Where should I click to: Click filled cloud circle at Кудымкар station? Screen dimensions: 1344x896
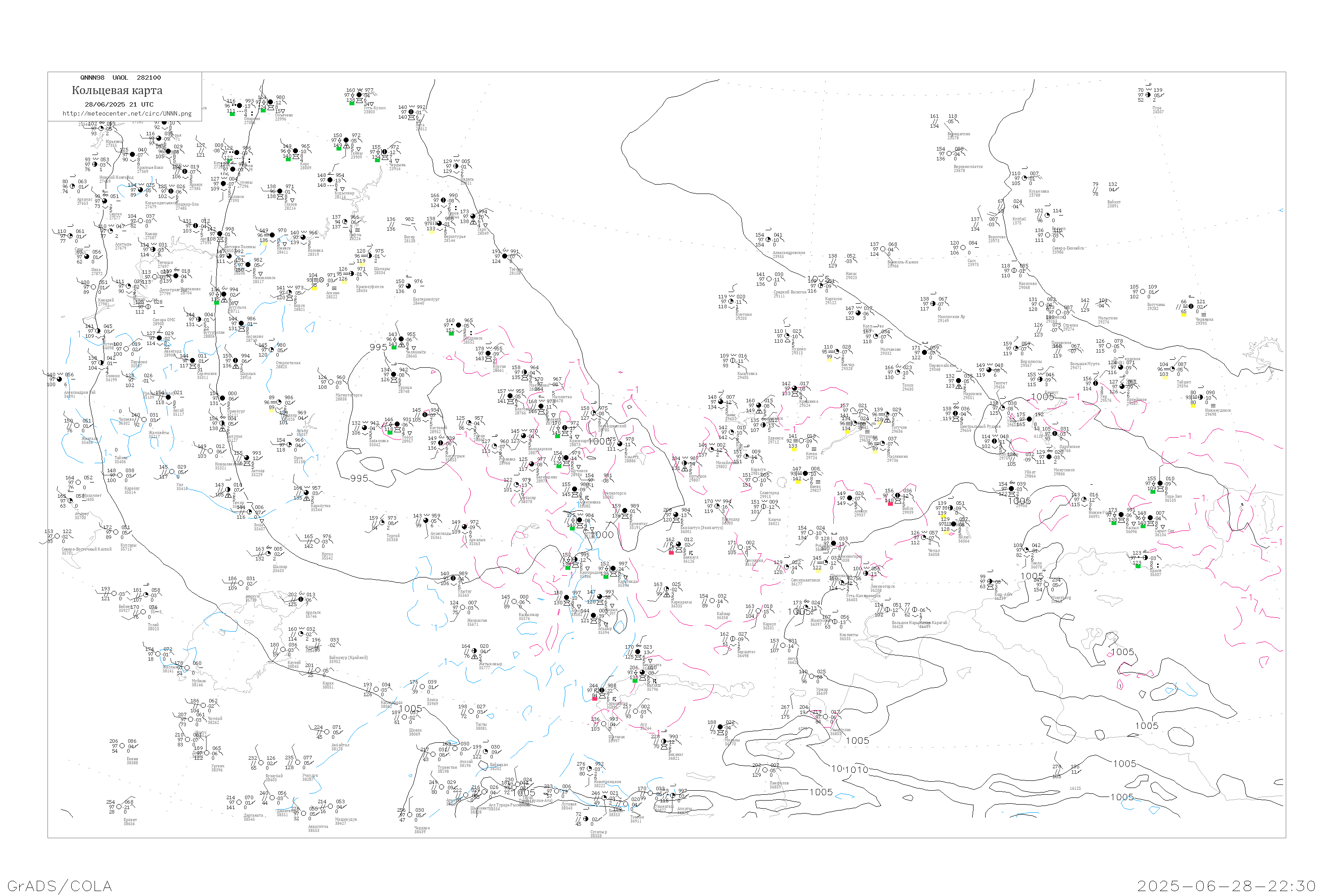coord(330,181)
